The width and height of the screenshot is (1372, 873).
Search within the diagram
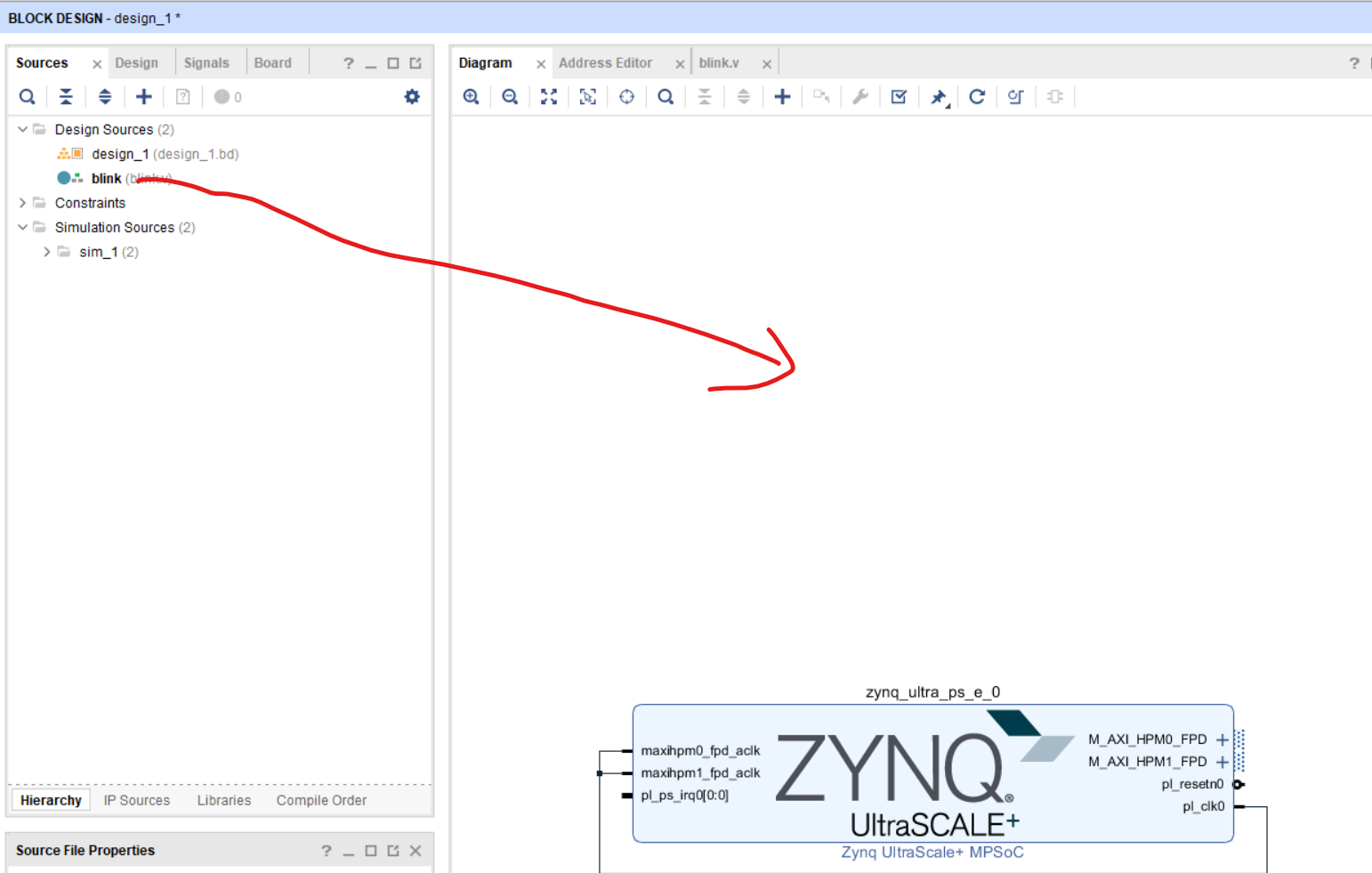[x=666, y=97]
